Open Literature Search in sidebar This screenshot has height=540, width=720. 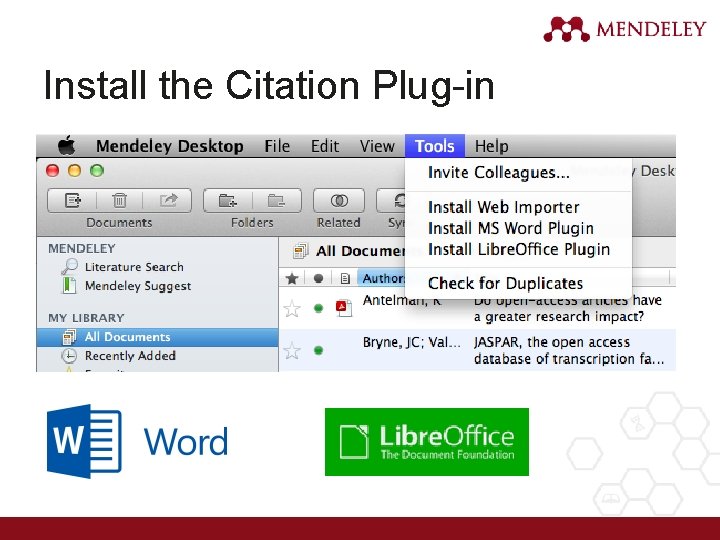point(134,267)
